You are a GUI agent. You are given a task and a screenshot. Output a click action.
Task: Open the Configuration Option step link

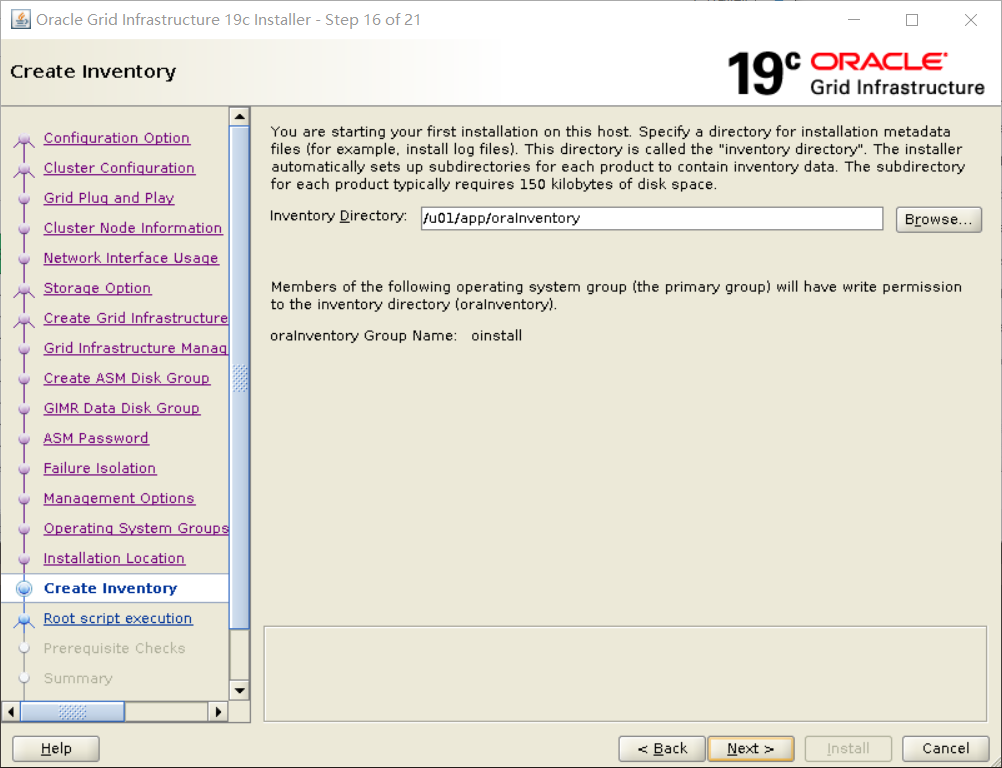[116, 138]
